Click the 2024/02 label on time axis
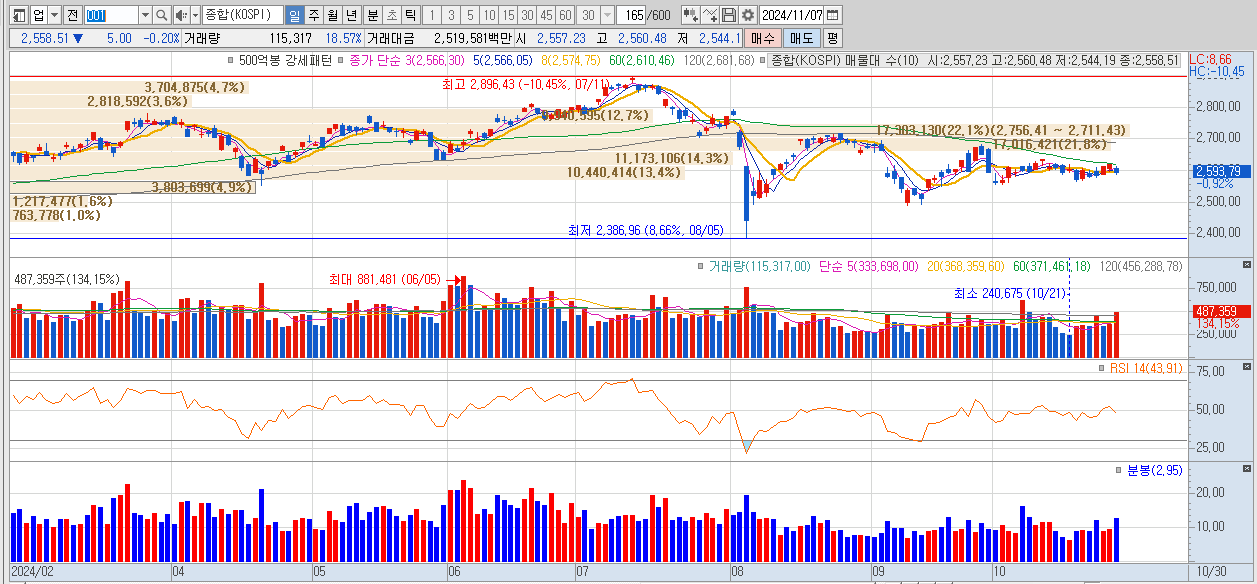This screenshot has height=584, width=1257. coord(30,571)
